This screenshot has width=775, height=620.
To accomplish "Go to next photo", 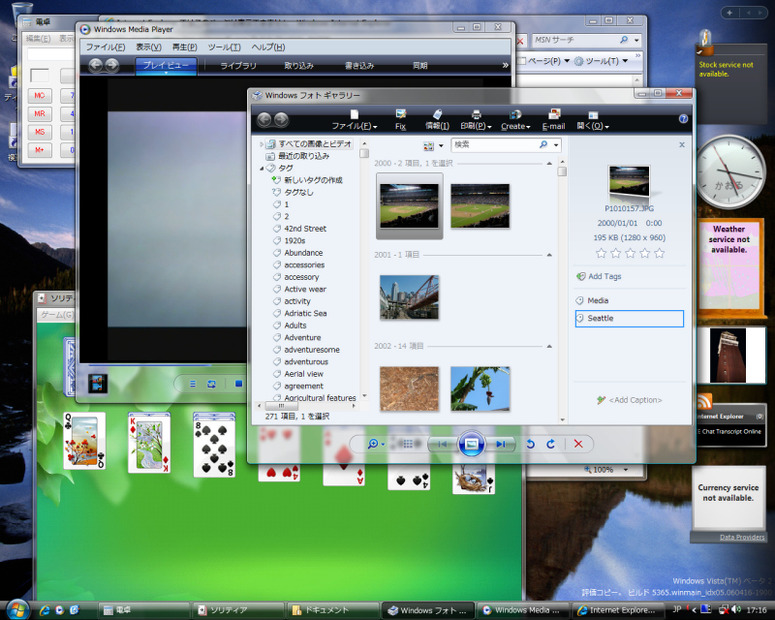I will [x=501, y=444].
